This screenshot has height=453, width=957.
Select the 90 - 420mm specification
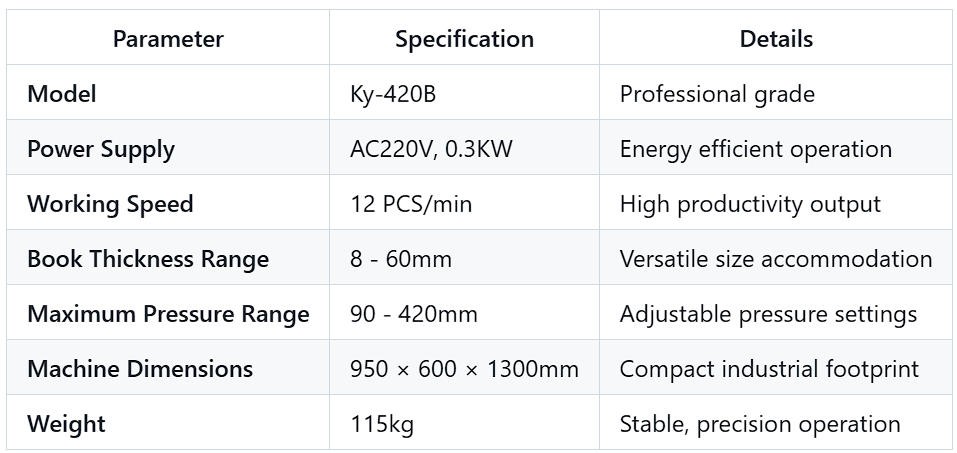click(414, 314)
